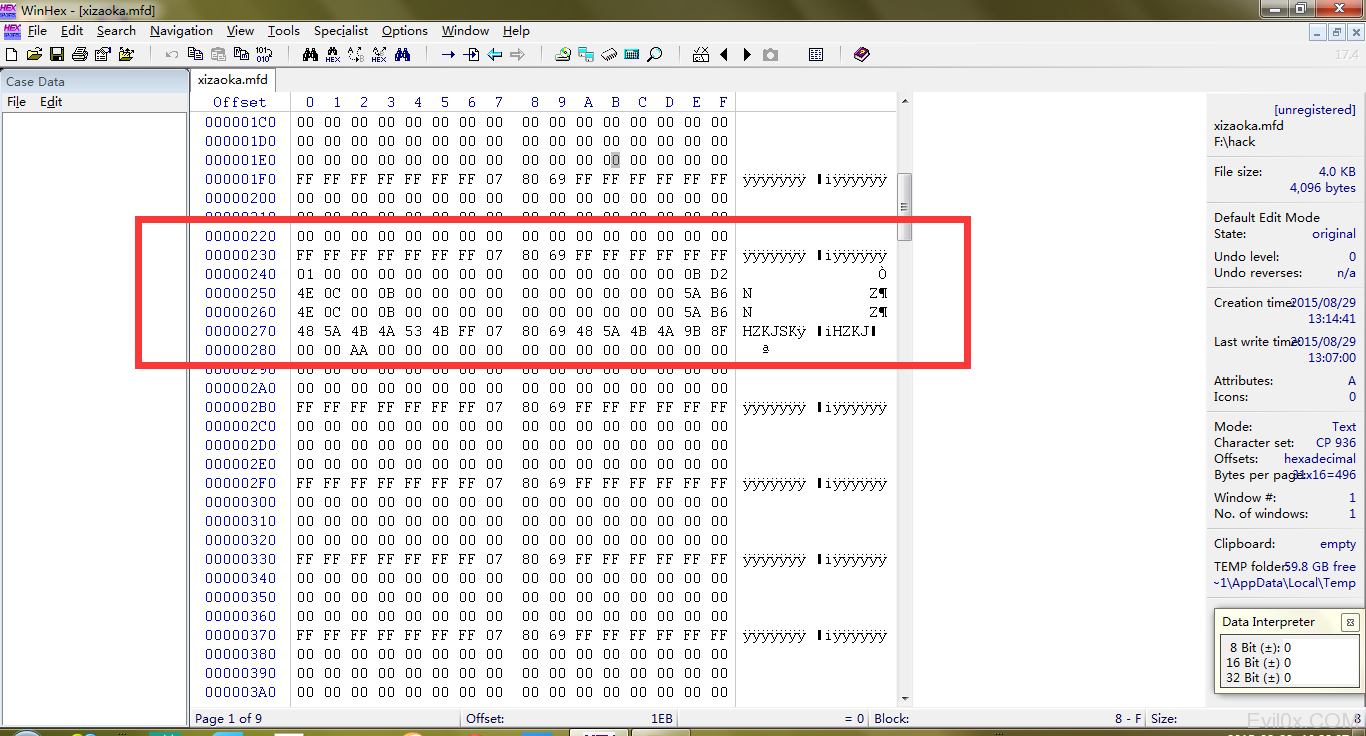1366x736 pixels.
Task: Click the blue Back arrow icon
Action: (x=494, y=54)
